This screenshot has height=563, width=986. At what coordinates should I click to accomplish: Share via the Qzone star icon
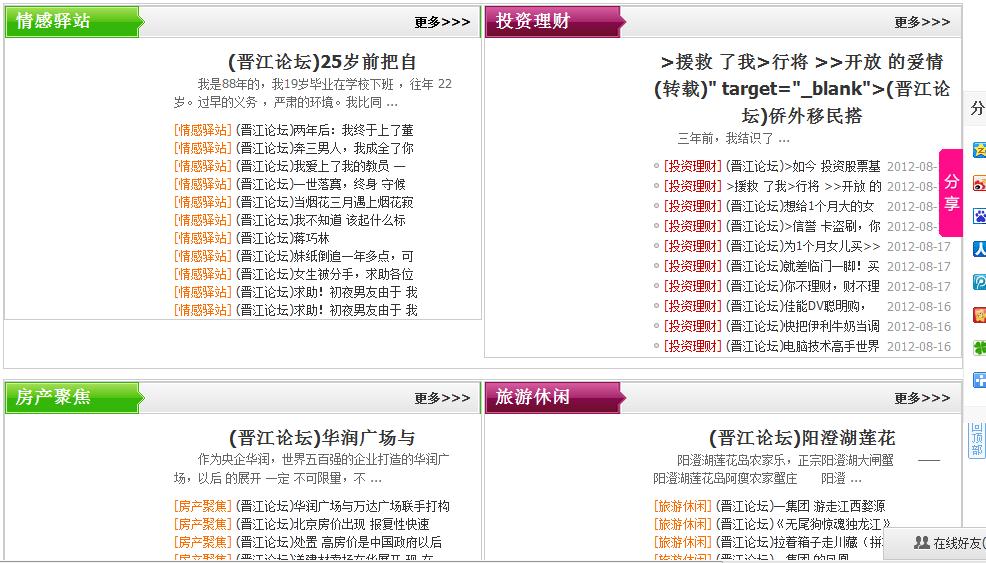click(x=980, y=150)
